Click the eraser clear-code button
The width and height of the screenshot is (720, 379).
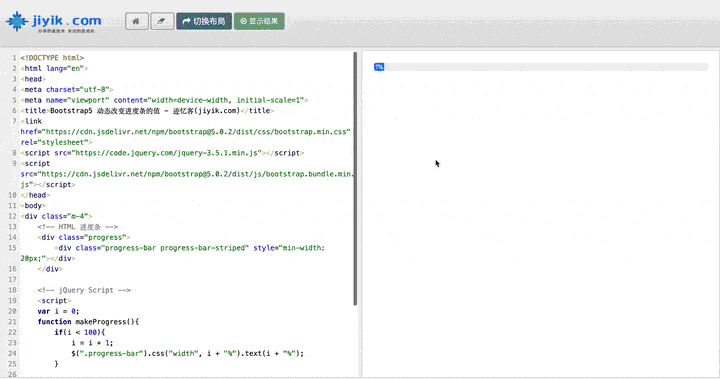(x=162, y=21)
